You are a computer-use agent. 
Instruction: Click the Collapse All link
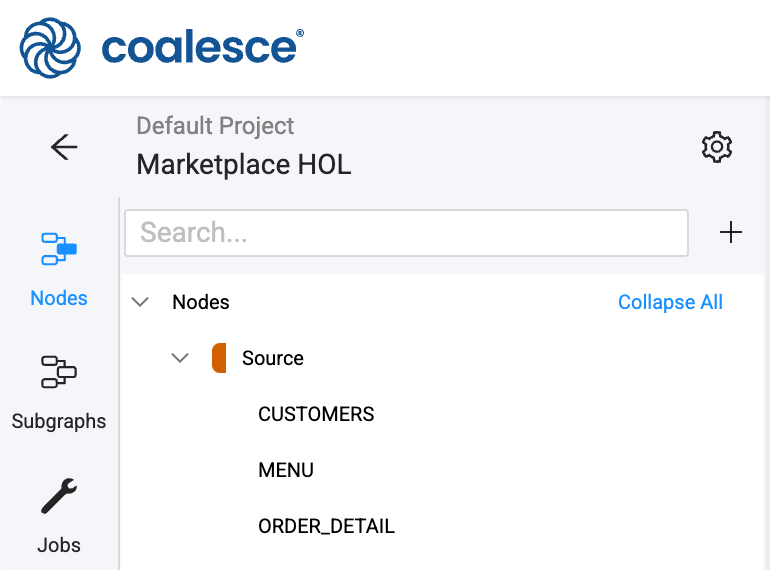point(670,302)
